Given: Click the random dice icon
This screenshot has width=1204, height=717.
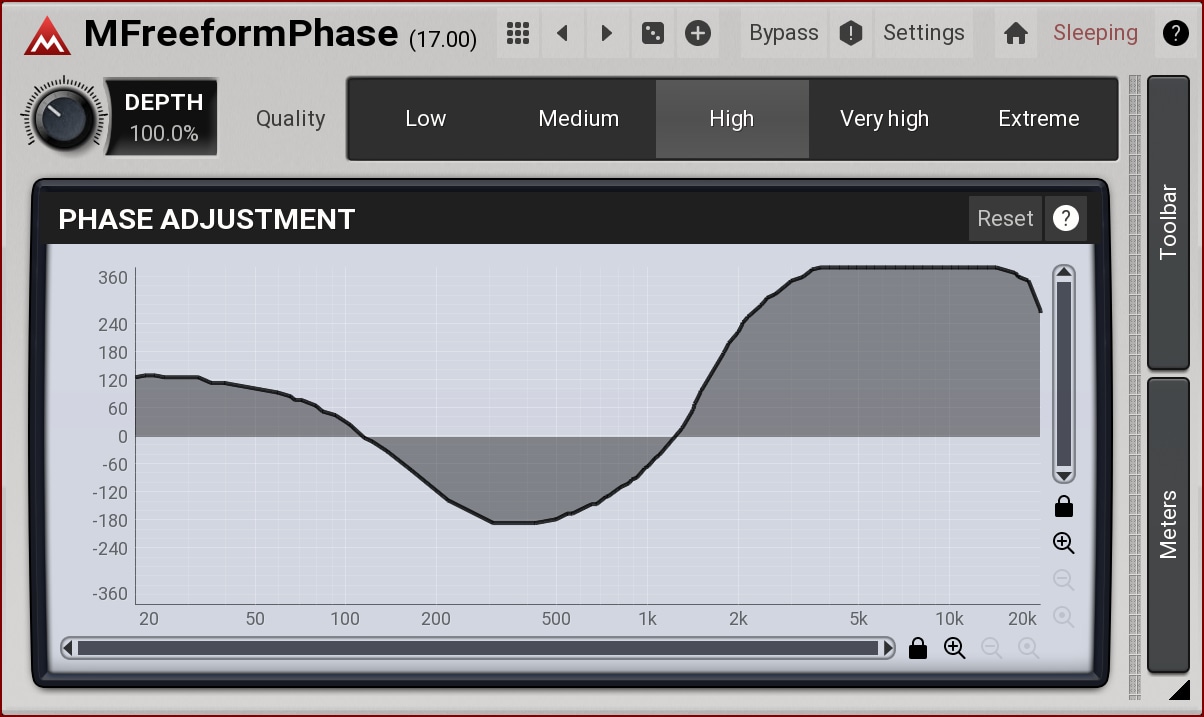Looking at the screenshot, I should [x=652, y=33].
